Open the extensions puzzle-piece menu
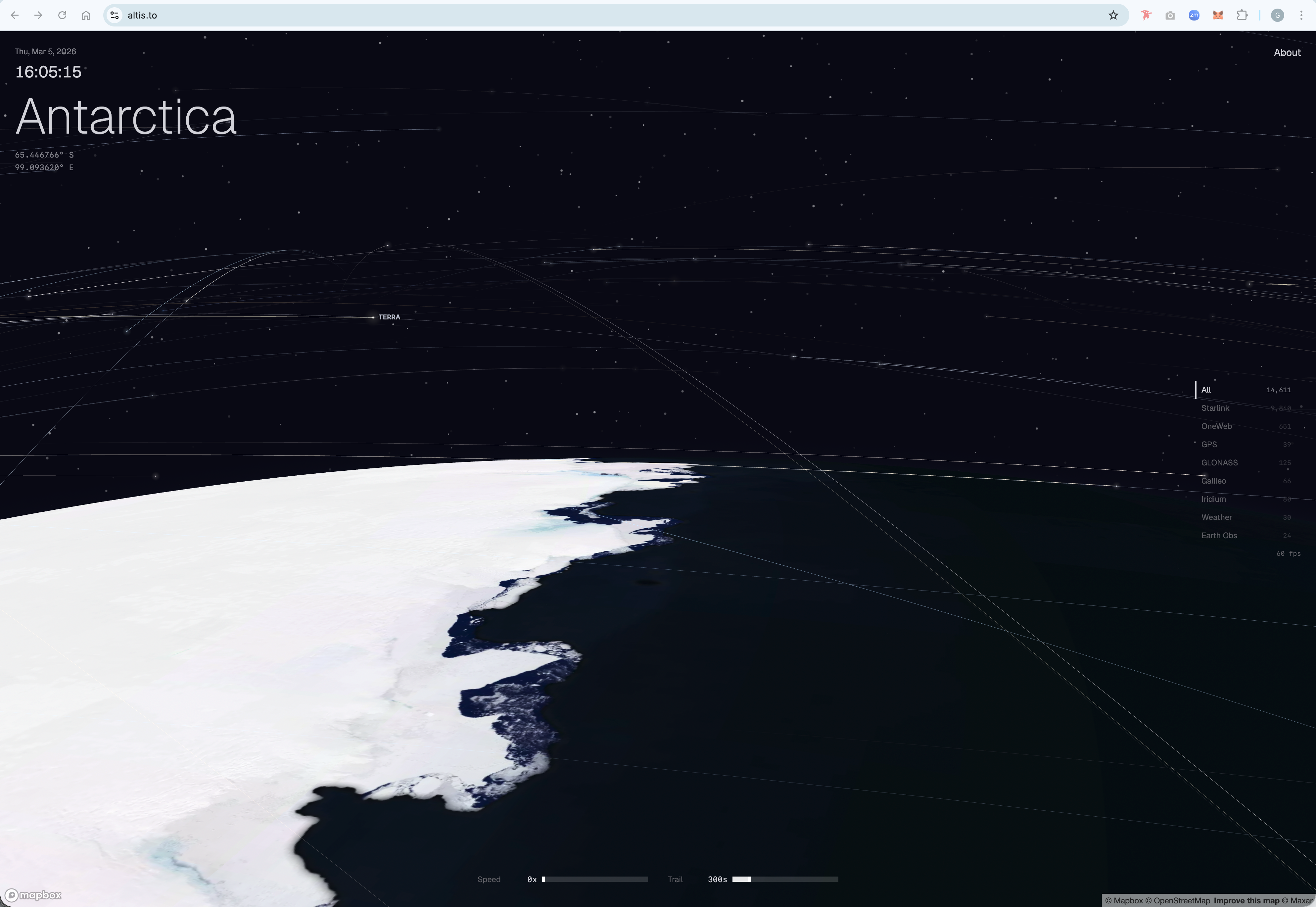Image resolution: width=1316 pixels, height=907 pixels. (x=1242, y=15)
